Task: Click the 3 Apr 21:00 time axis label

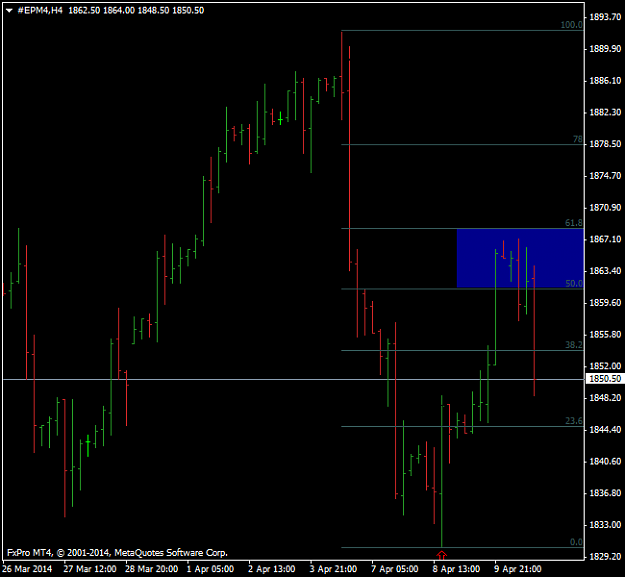Action: [333, 569]
